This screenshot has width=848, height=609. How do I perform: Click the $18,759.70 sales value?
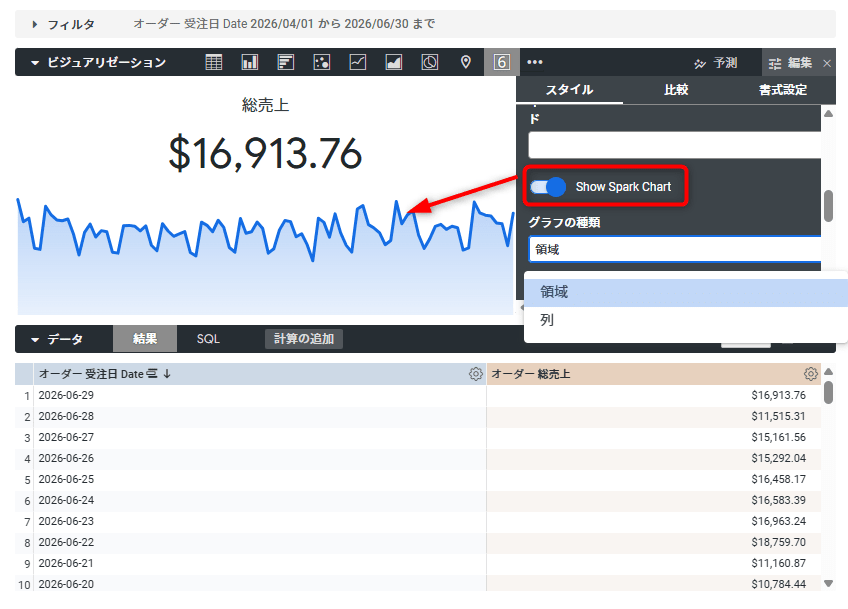click(778, 542)
